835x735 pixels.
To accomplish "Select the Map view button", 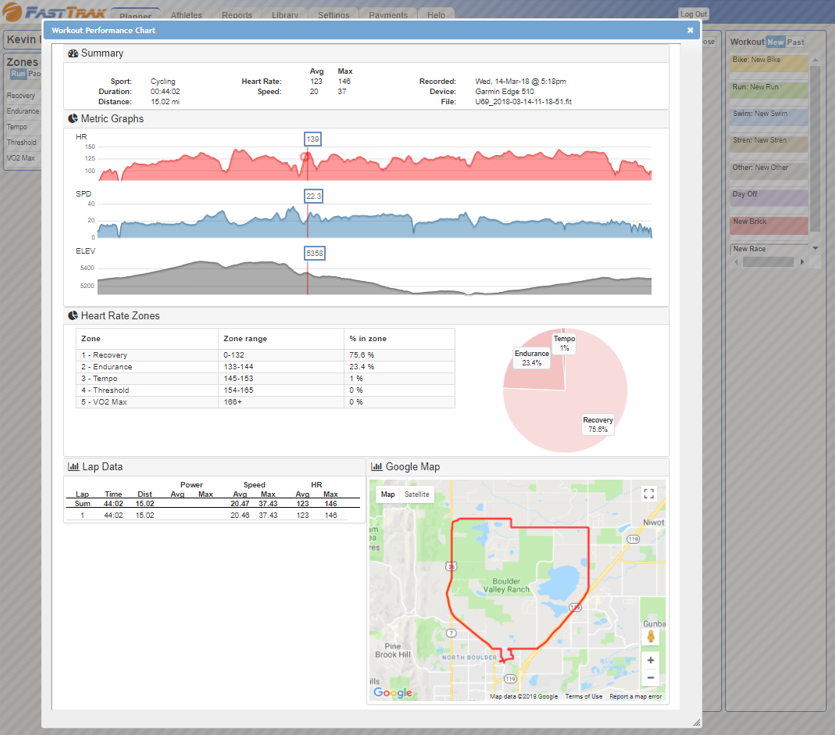I will [388, 494].
